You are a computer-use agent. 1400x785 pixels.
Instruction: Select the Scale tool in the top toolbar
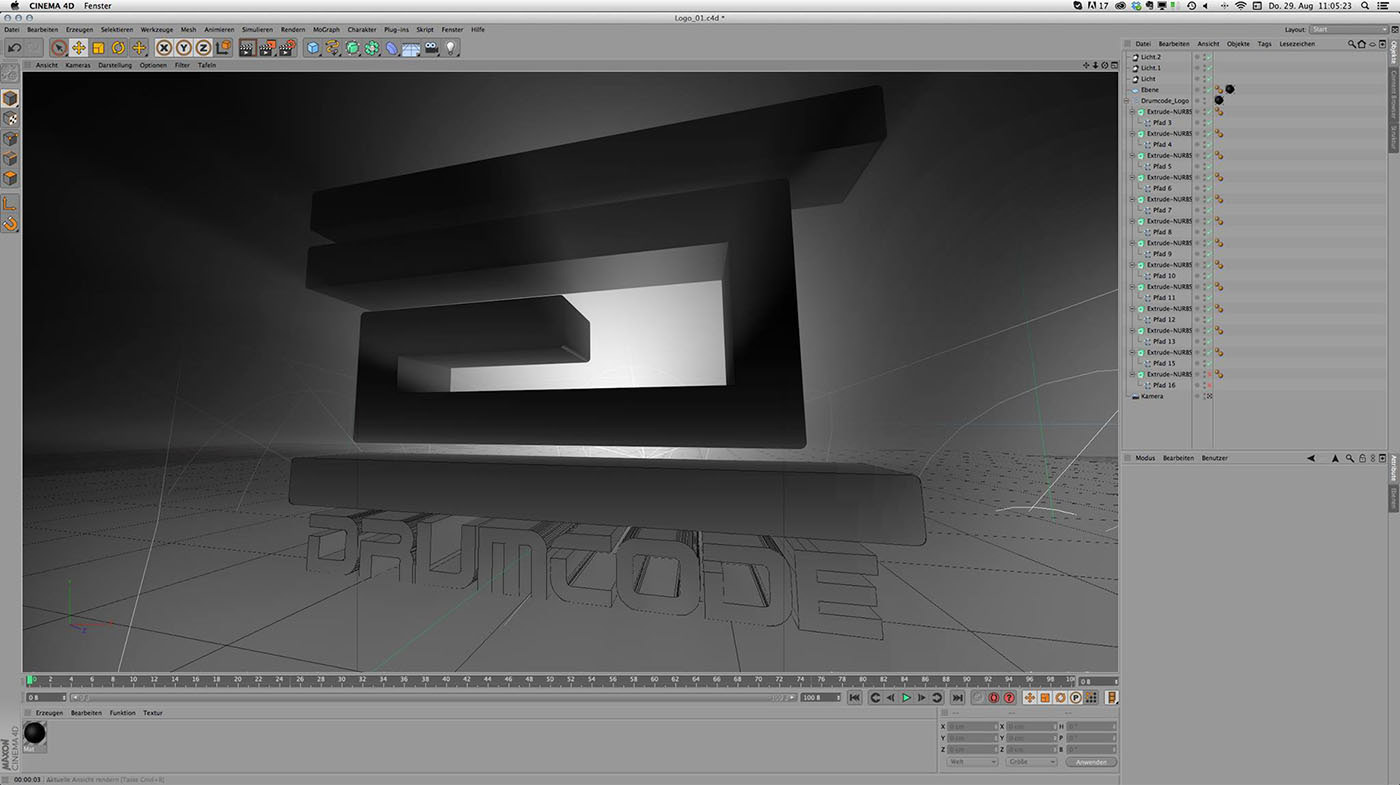point(99,47)
